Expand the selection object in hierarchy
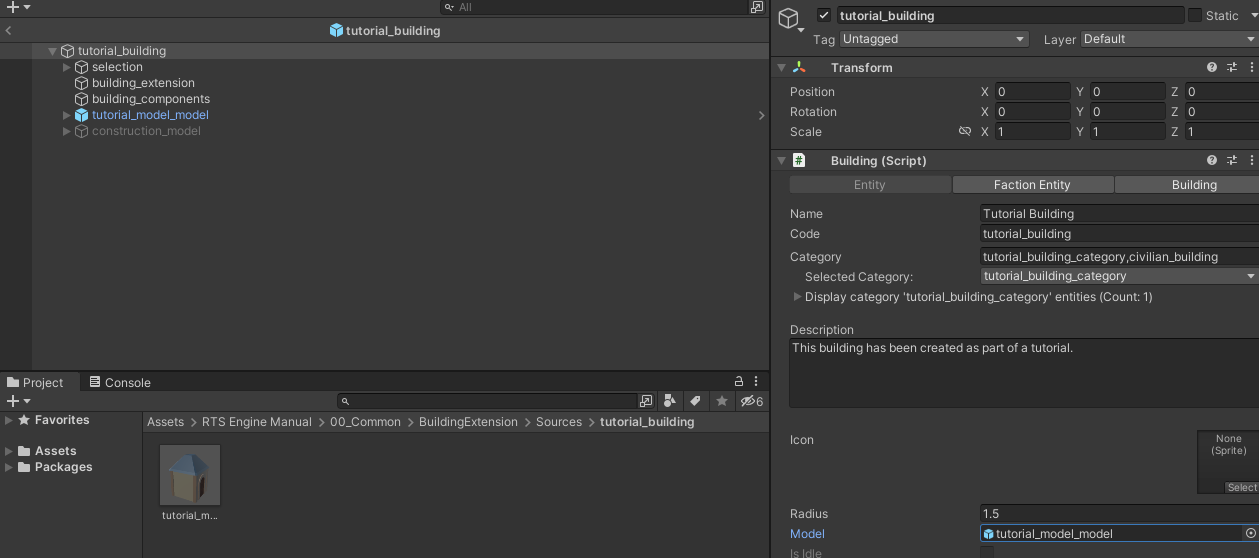 click(x=67, y=67)
